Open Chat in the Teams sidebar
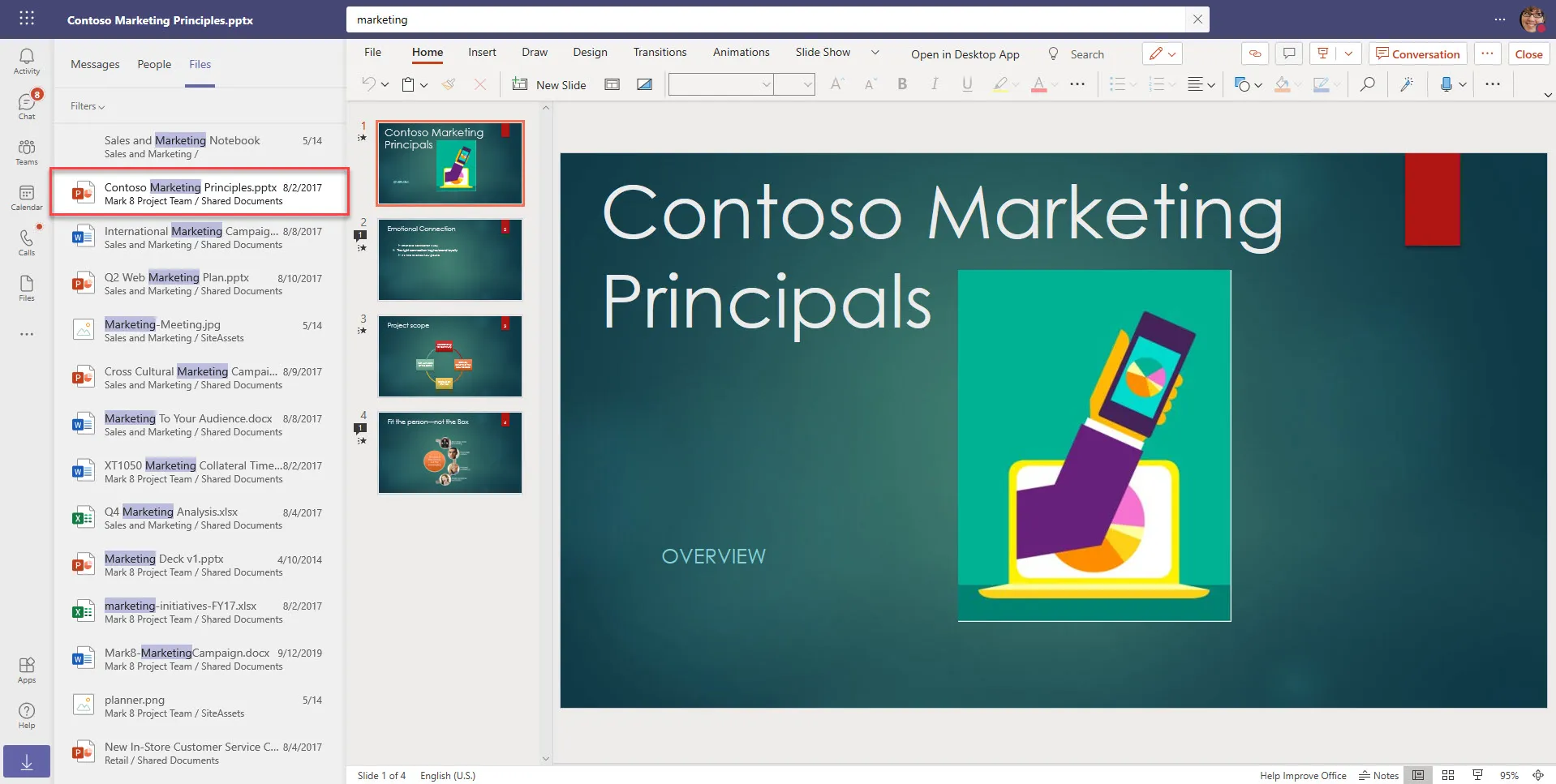Image resolution: width=1556 pixels, height=784 pixels. pyautogui.click(x=27, y=106)
